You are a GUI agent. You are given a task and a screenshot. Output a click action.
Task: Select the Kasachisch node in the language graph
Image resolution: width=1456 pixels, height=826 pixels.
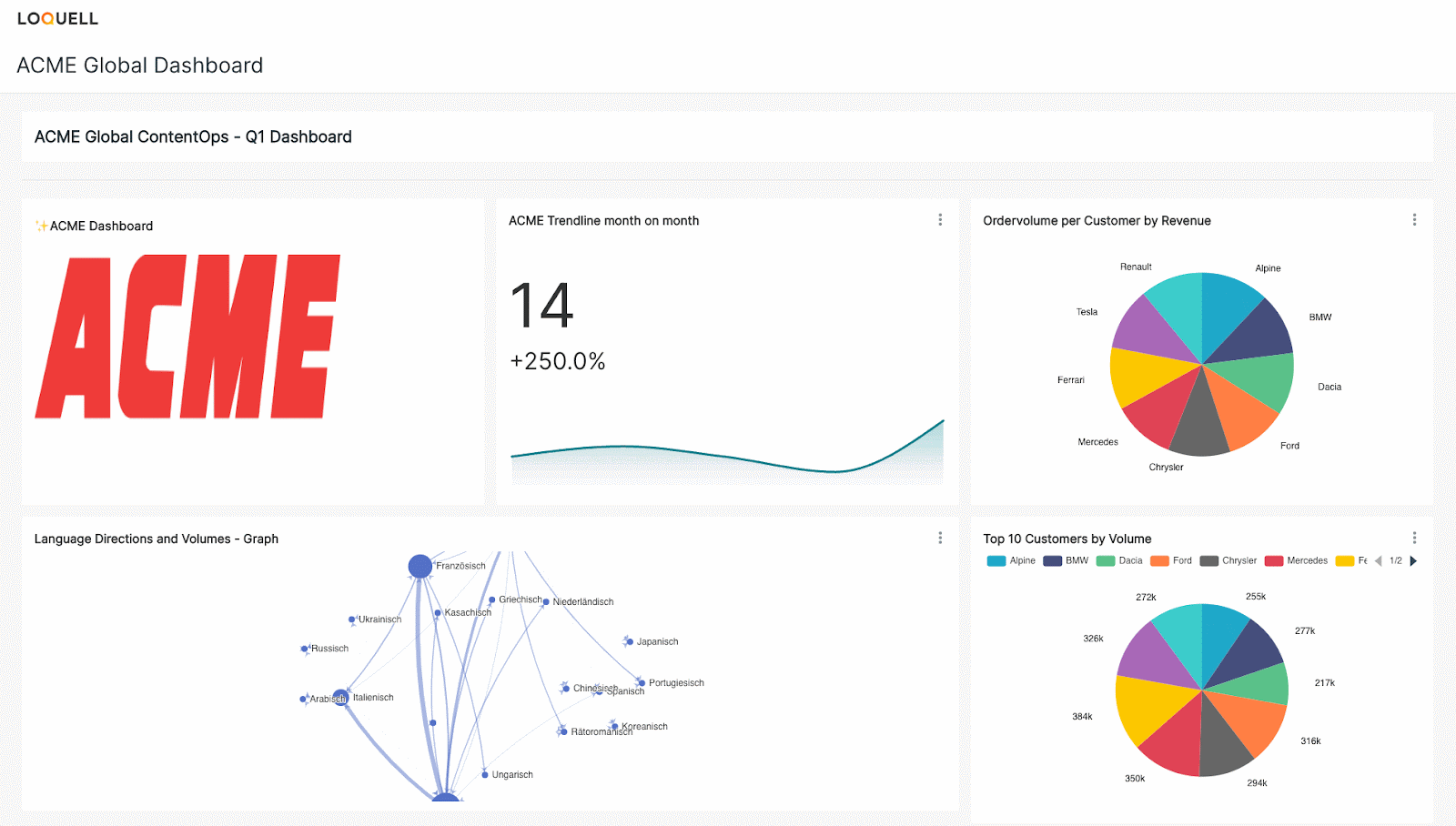(438, 613)
